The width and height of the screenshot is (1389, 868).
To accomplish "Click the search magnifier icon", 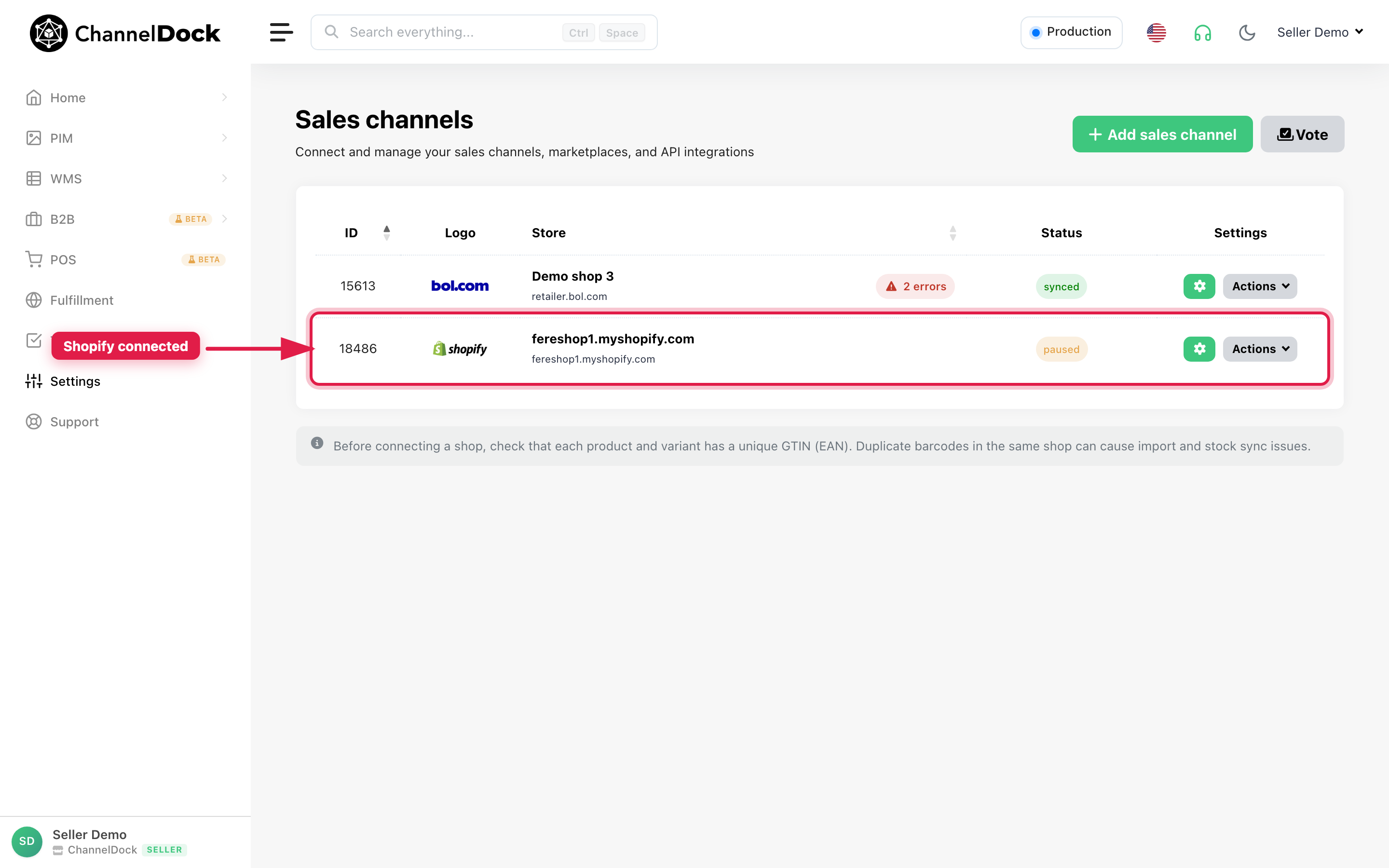I will (x=331, y=31).
